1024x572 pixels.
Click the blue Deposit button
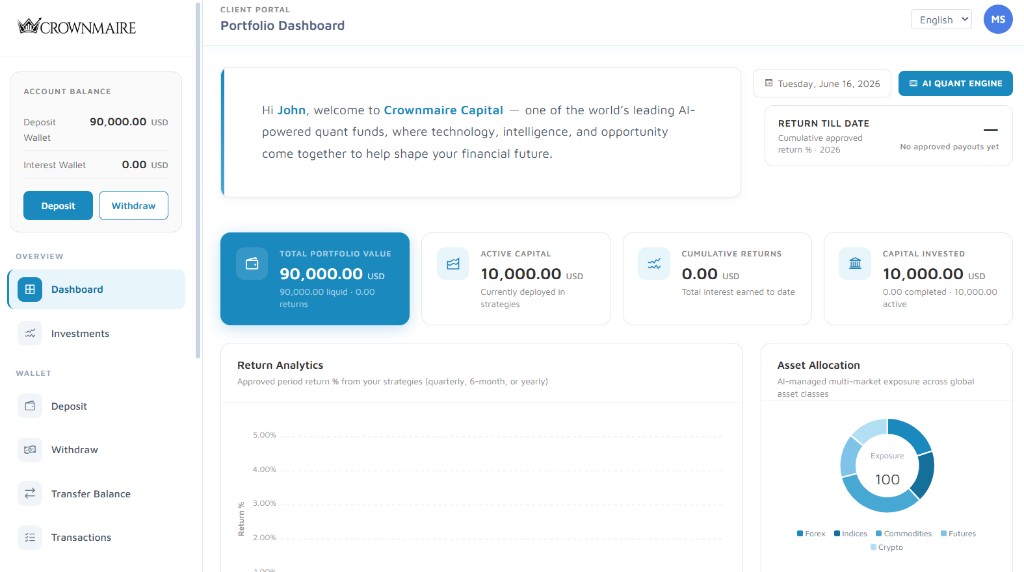pyautogui.click(x=58, y=206)
